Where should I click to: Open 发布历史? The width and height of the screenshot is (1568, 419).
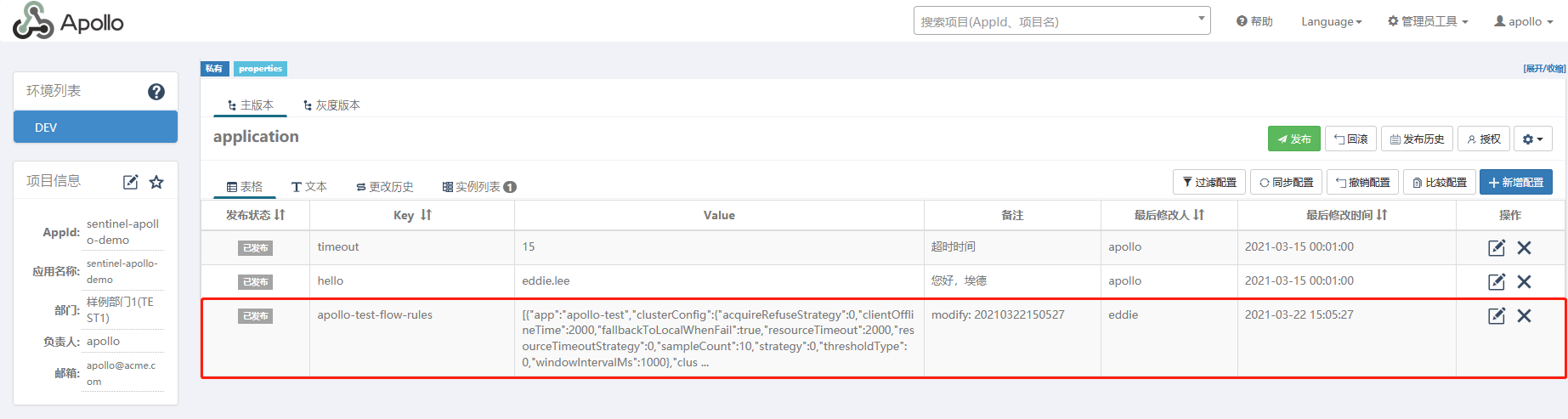(x=1417, y=139)
